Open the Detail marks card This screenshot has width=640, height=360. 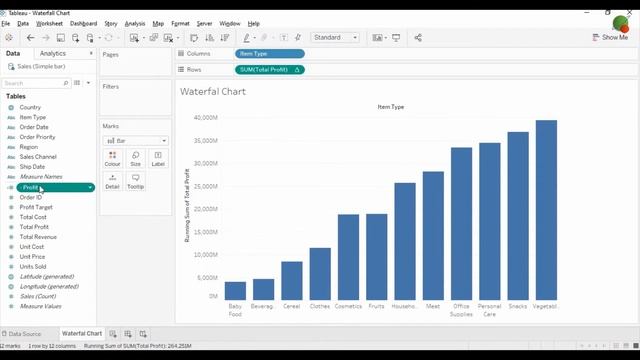[112, 181]
